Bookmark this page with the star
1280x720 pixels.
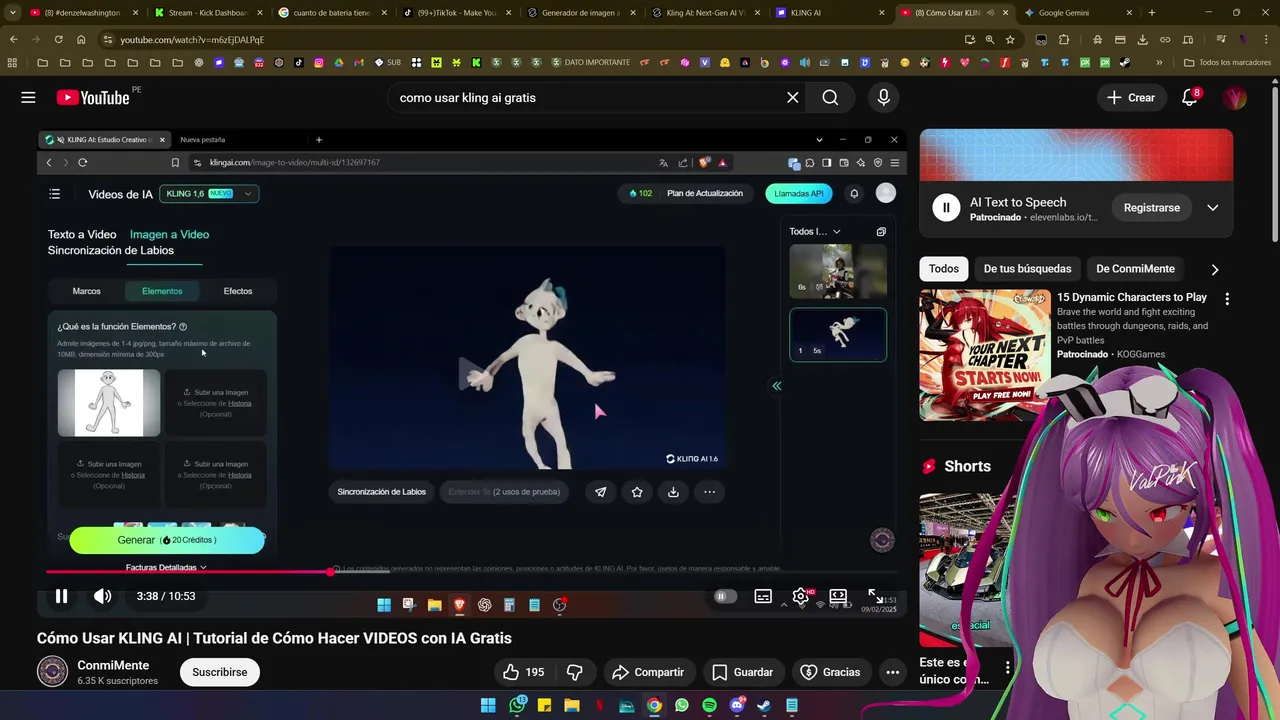tap(1010, 39)
